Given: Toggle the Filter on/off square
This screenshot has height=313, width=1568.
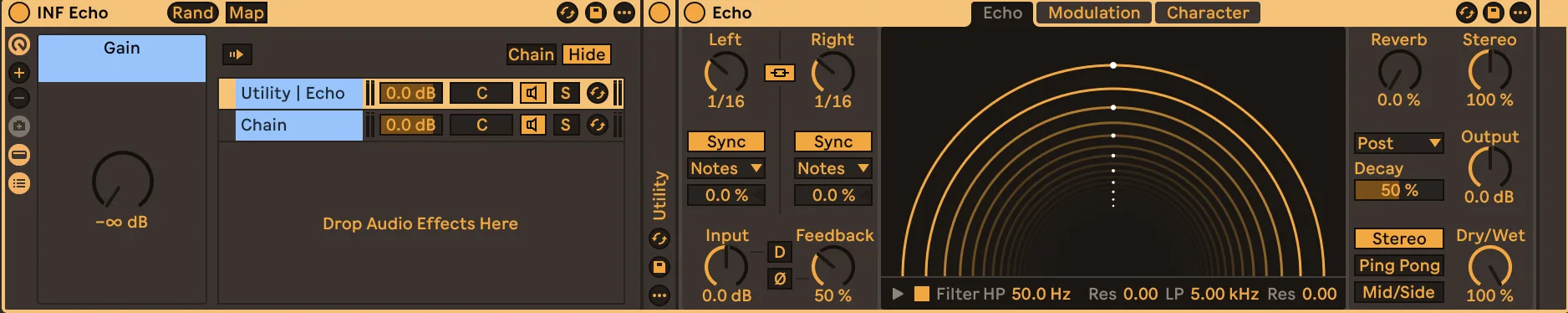Looking at the screenshot, I should coord(922,294).
